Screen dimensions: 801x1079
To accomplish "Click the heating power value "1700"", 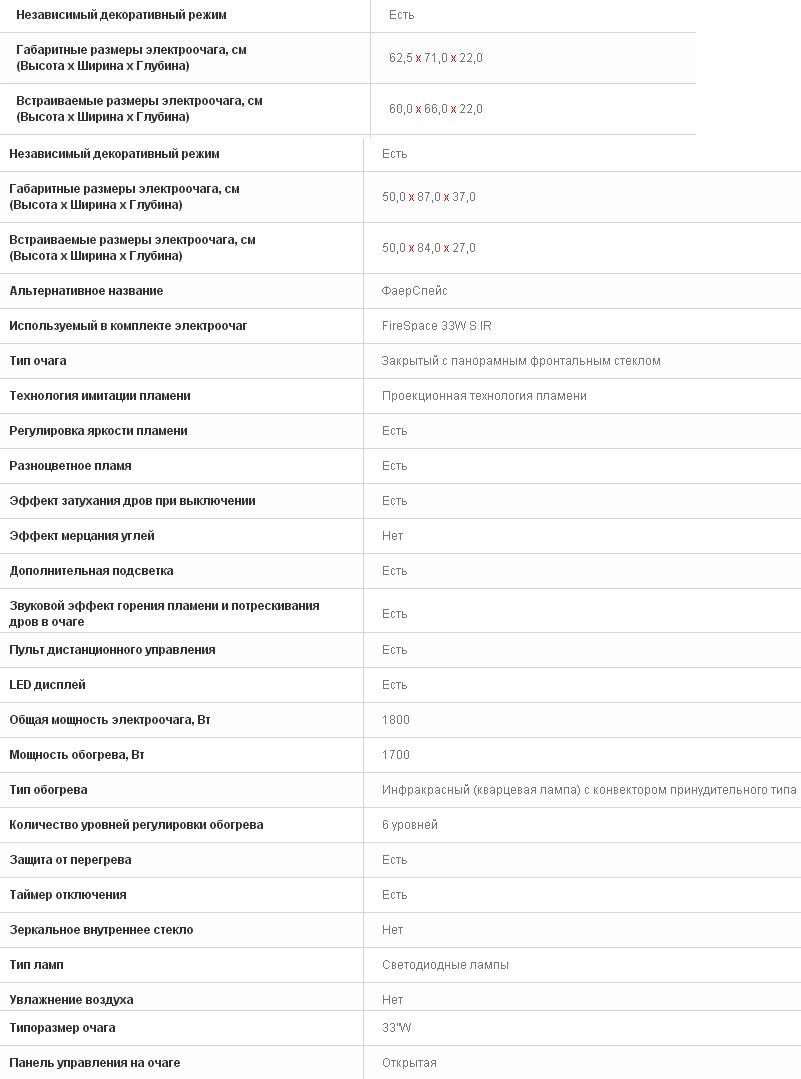I will (x=396, y=755).
